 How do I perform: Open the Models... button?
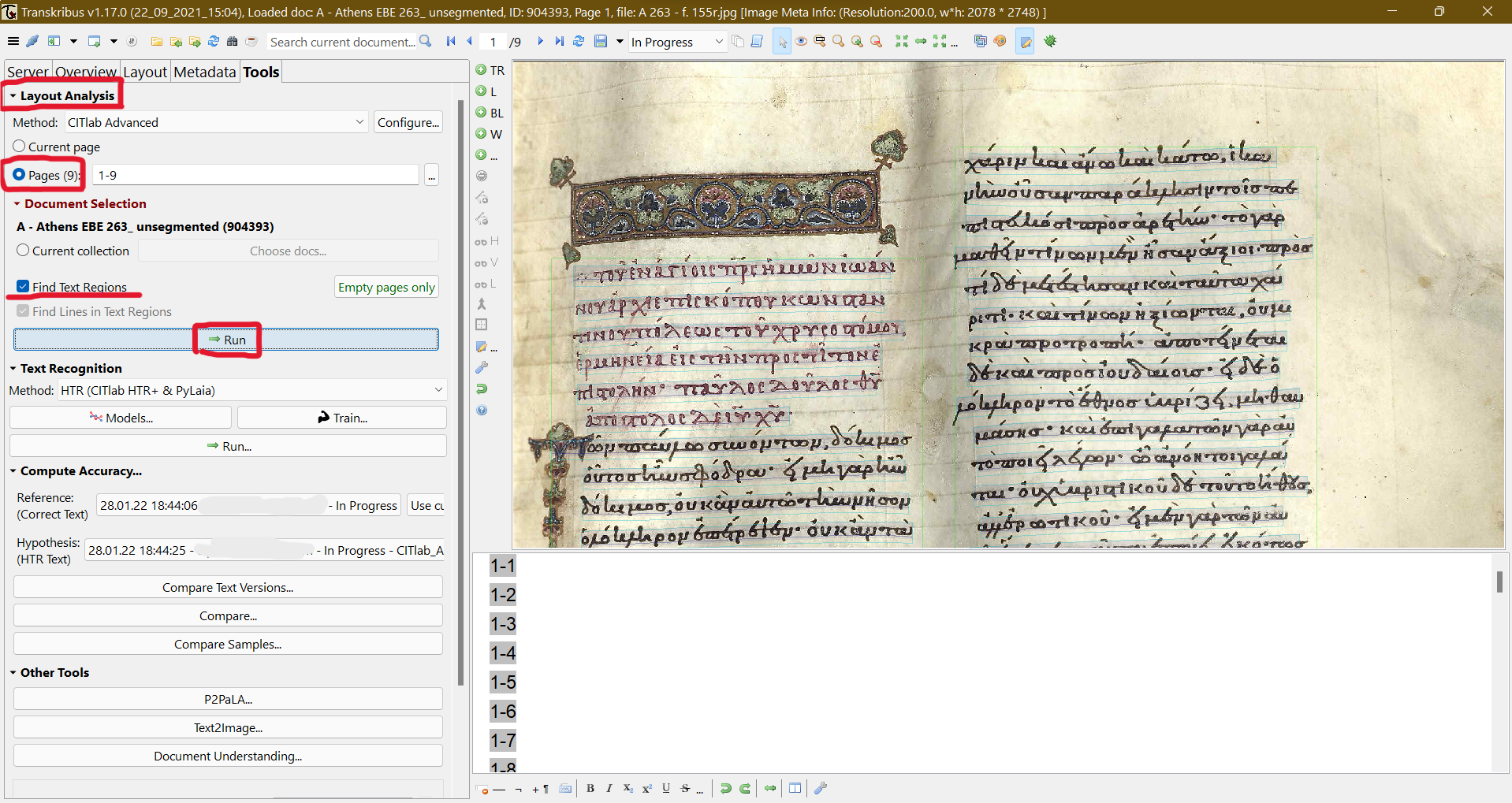[x=121, y=418]
